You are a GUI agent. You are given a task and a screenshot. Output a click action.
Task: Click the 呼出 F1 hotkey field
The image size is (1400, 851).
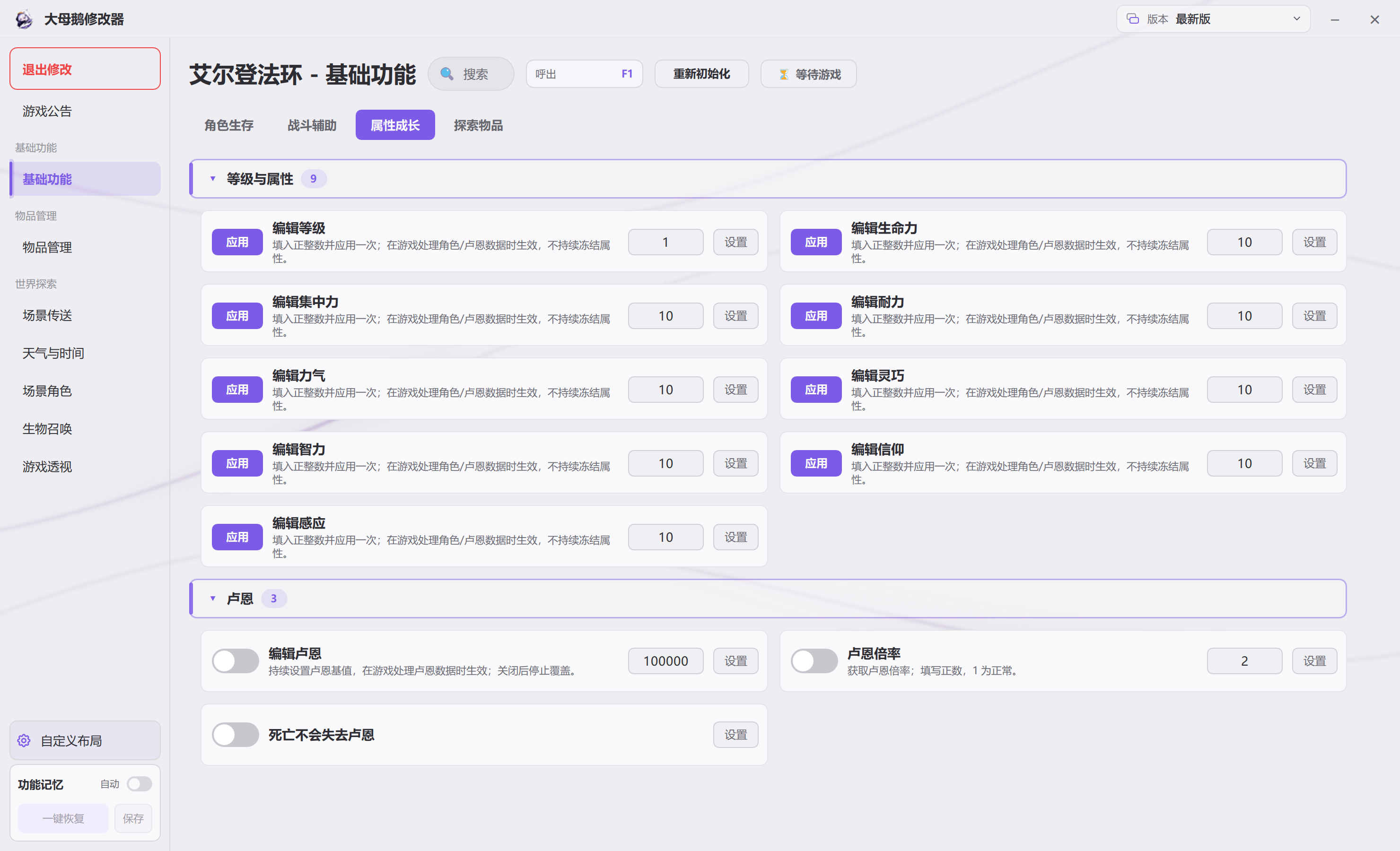coord(584,74)
